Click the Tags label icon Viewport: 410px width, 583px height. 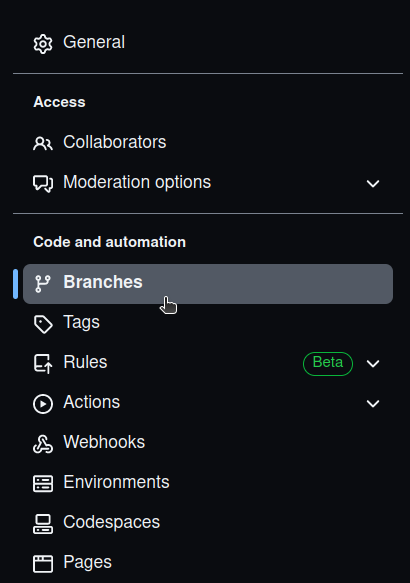pyautogui.click(x=43, y=324)
